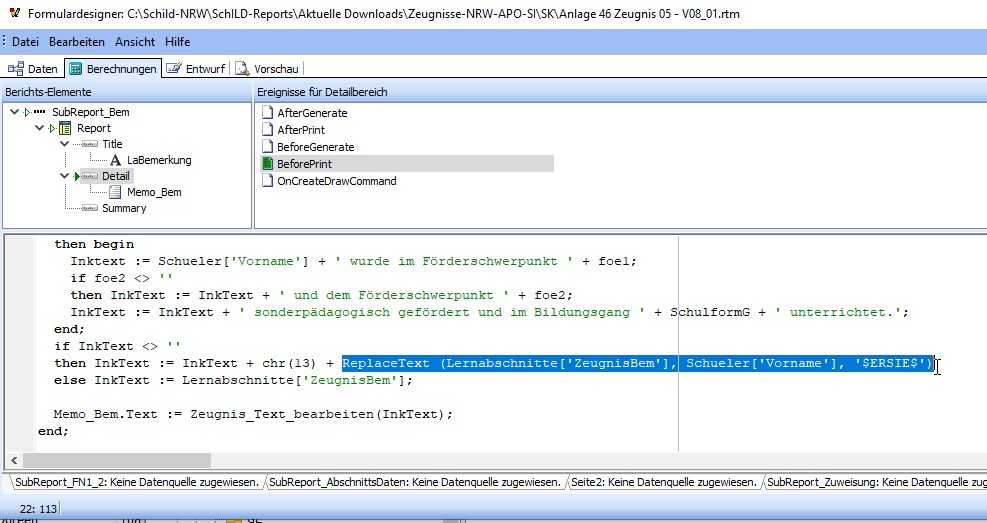The height and width of the screenshot is (523, 987).
Task: Select the BeforePrint event
Action: click(304, 164)
